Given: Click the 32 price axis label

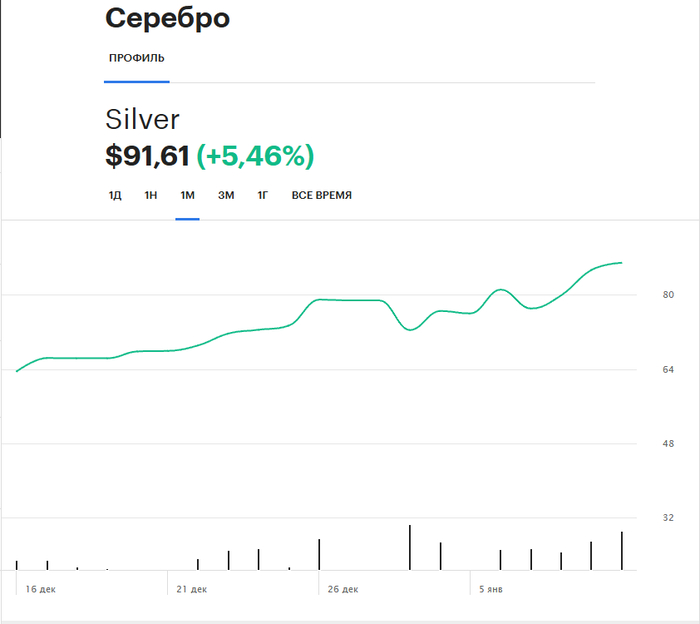Looking at the screenshot, I should 668,518.
